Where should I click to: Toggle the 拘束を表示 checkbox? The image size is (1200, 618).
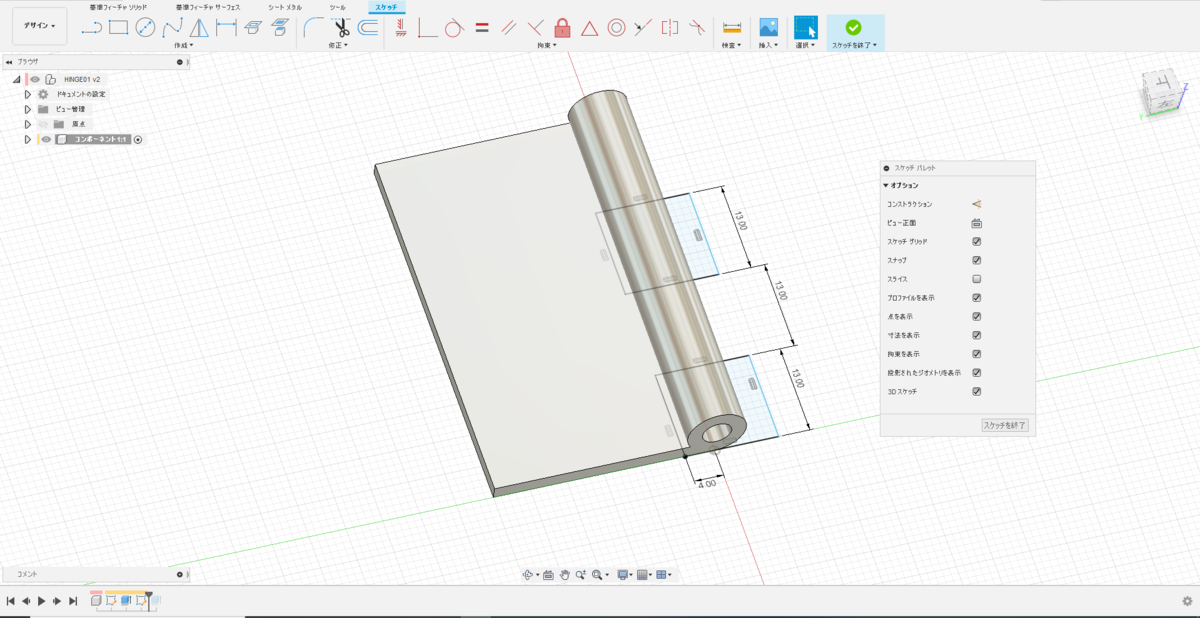pyautogui.click(x=976, y=354)
